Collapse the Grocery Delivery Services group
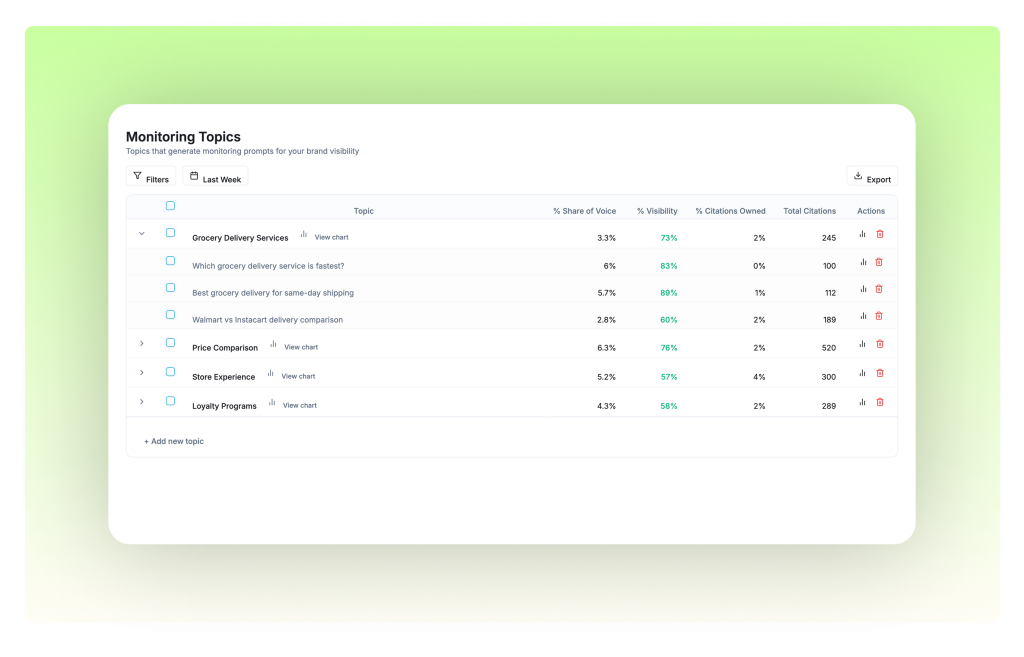The height and width of the screenshot is (657, 1024). pos(141,234)
